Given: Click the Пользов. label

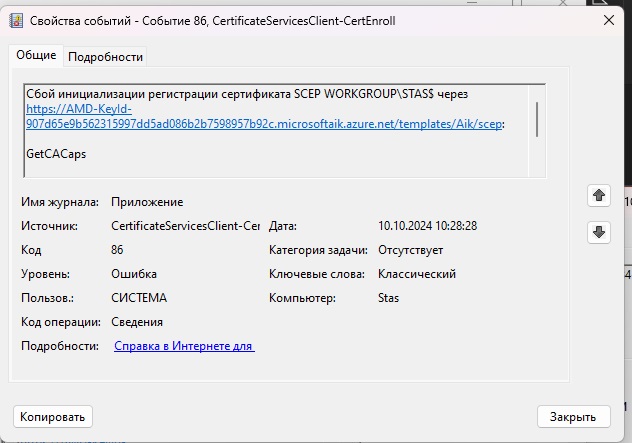Looking at the screenshot, I should click(x=47, y=298).
